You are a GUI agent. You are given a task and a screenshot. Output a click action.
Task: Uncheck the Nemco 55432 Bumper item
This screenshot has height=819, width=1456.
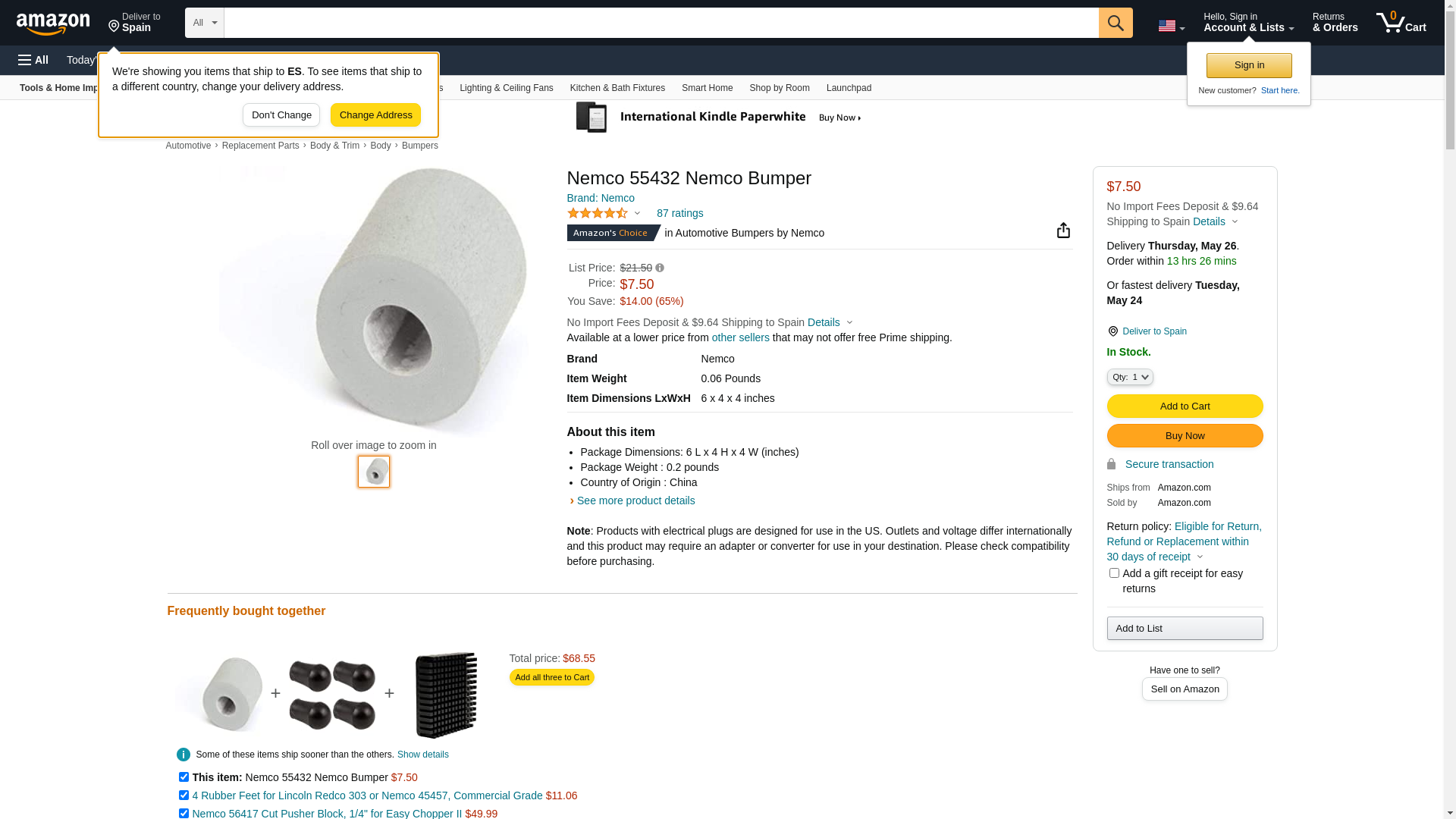pyautogui.click(x=184, y=777)
